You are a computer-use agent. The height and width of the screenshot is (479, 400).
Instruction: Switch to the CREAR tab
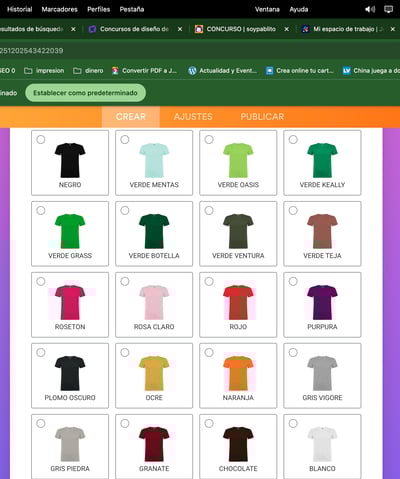click(x=131, y=117)
